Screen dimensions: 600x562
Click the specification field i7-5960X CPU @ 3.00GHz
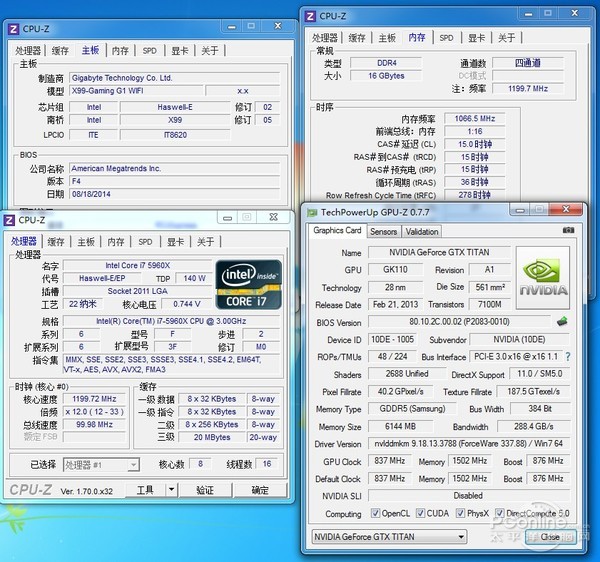pos(171,321)
